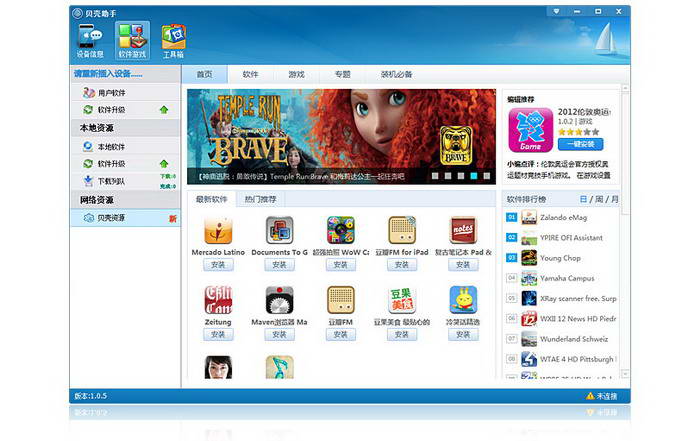Select 贝壳资源 under 网络资源
This screenshot has height=441, width=700.
[125, 218]
